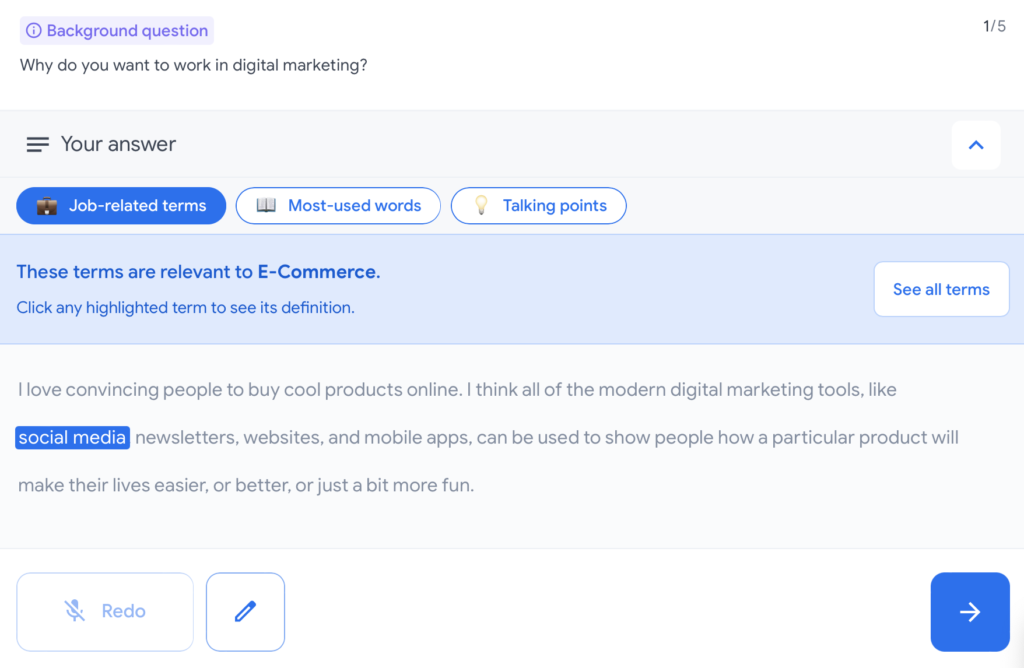Click the lines icon beside Your answer
1024x668 pixels.
(x=37, y=144)
